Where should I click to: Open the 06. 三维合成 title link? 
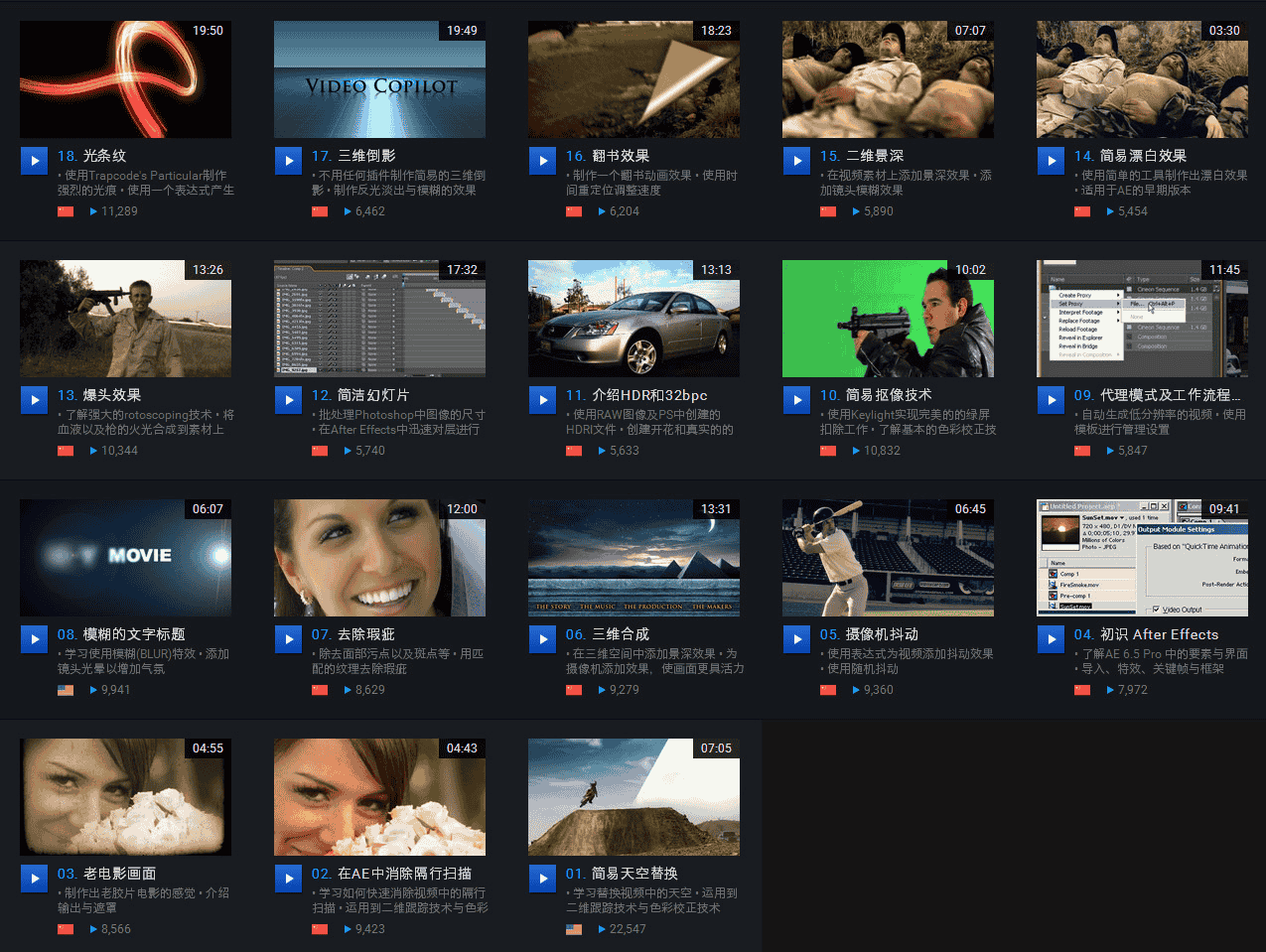pos(608,634)
